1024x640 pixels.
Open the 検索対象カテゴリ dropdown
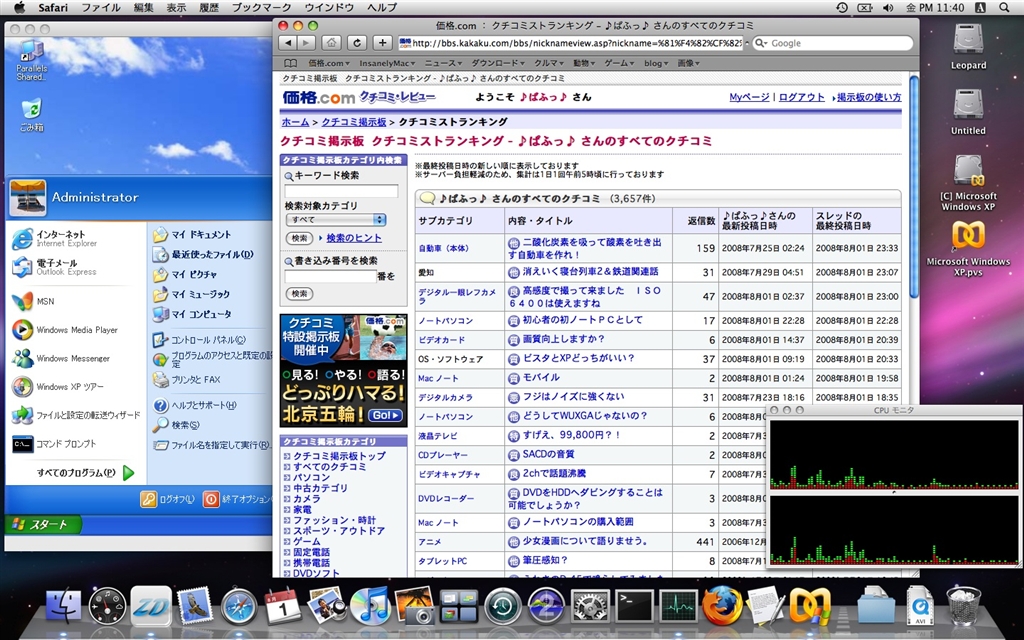pyautogui.click(x=336, y=219)
